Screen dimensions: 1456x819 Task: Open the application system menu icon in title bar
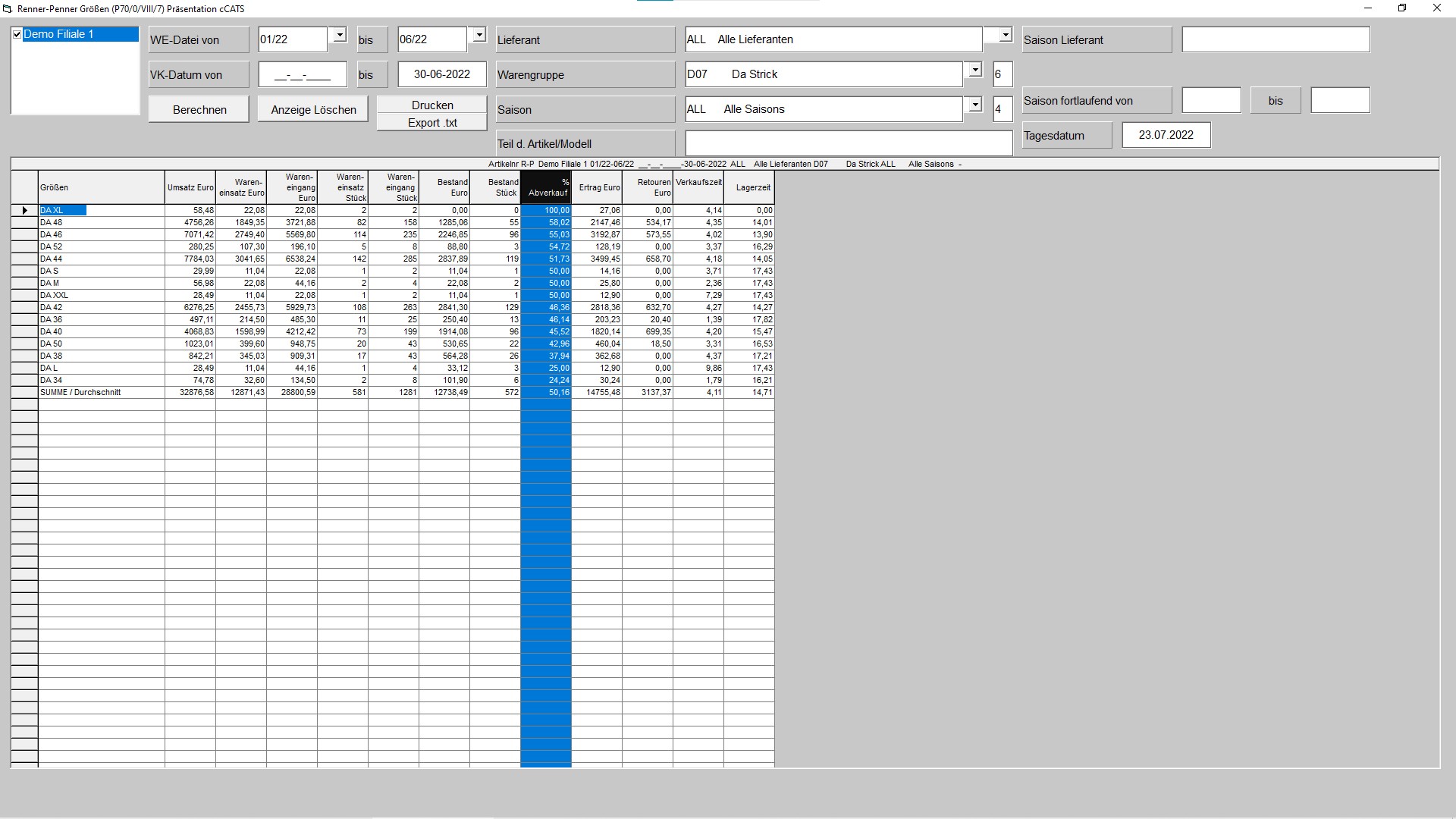[8, 8]
